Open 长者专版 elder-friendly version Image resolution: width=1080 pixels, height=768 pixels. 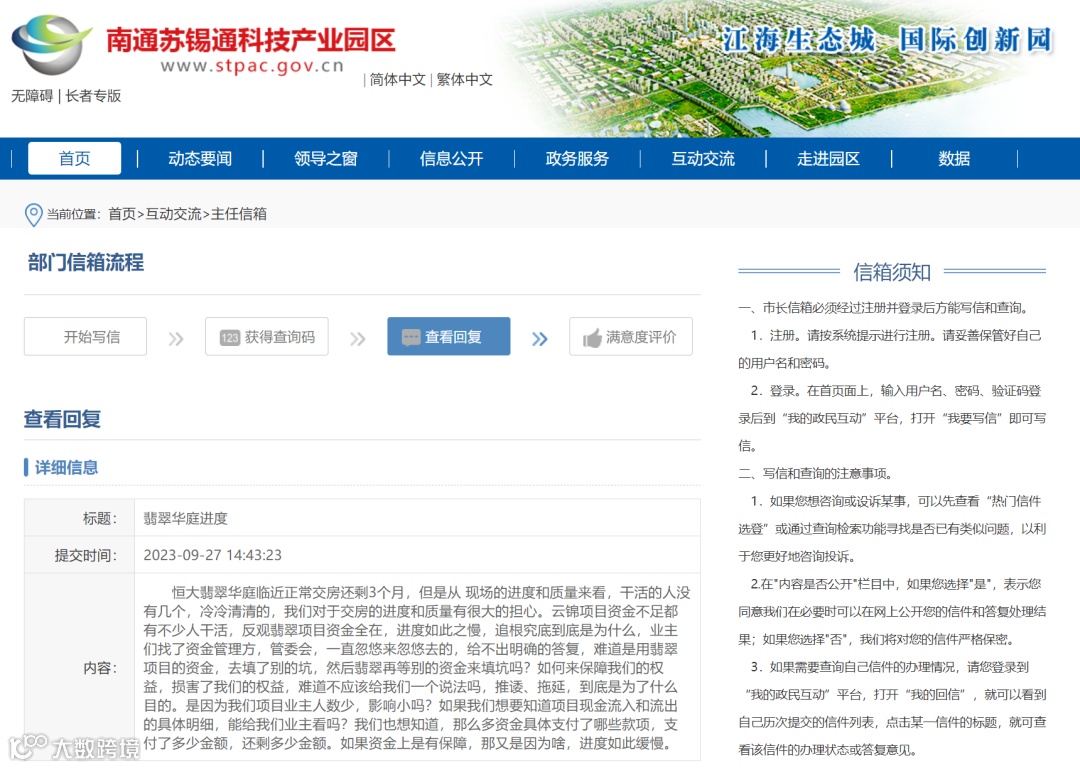click(x=93, y=96)
